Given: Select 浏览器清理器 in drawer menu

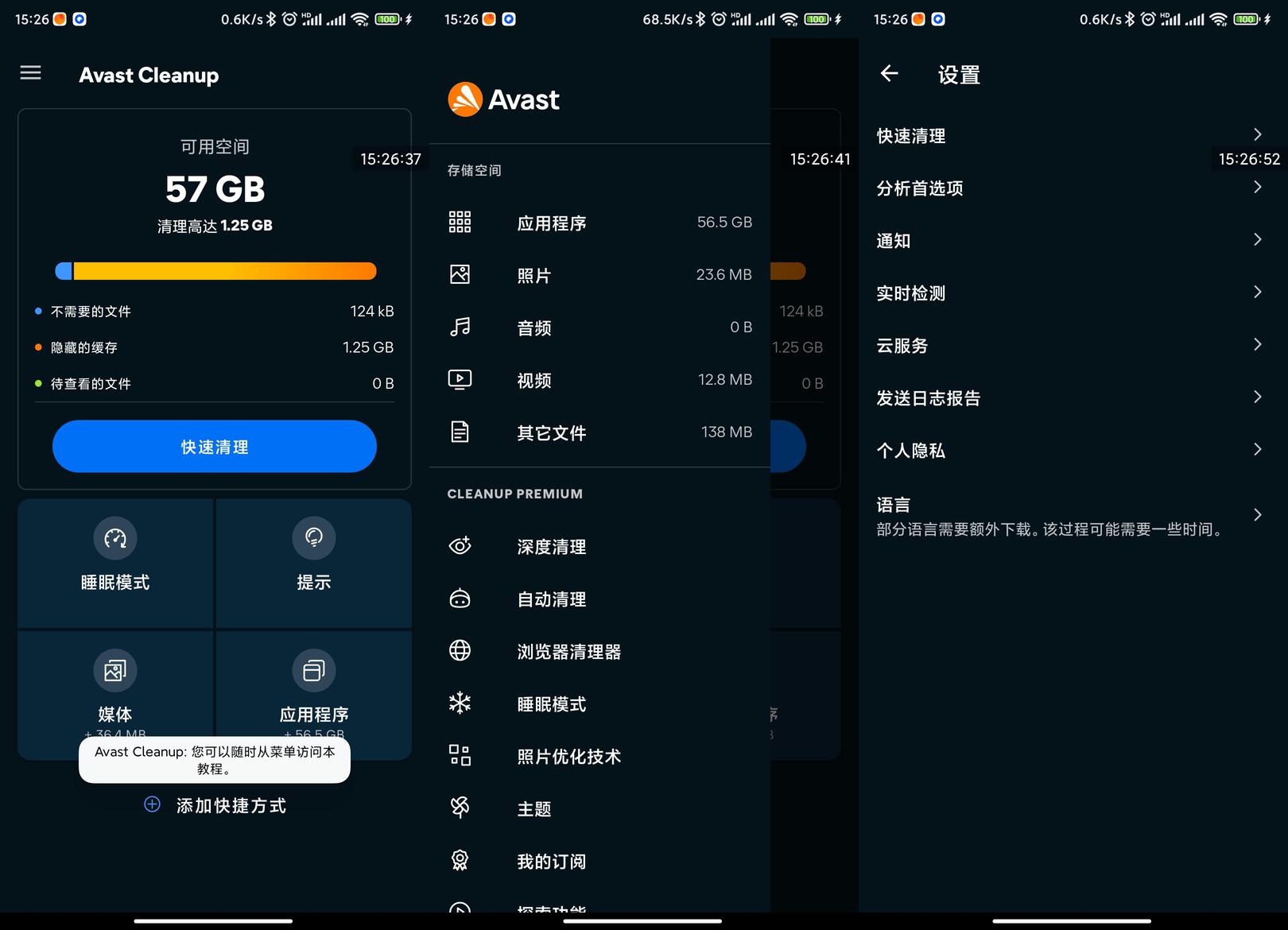Looking at the screenshot, I should [x=599, y=651].
